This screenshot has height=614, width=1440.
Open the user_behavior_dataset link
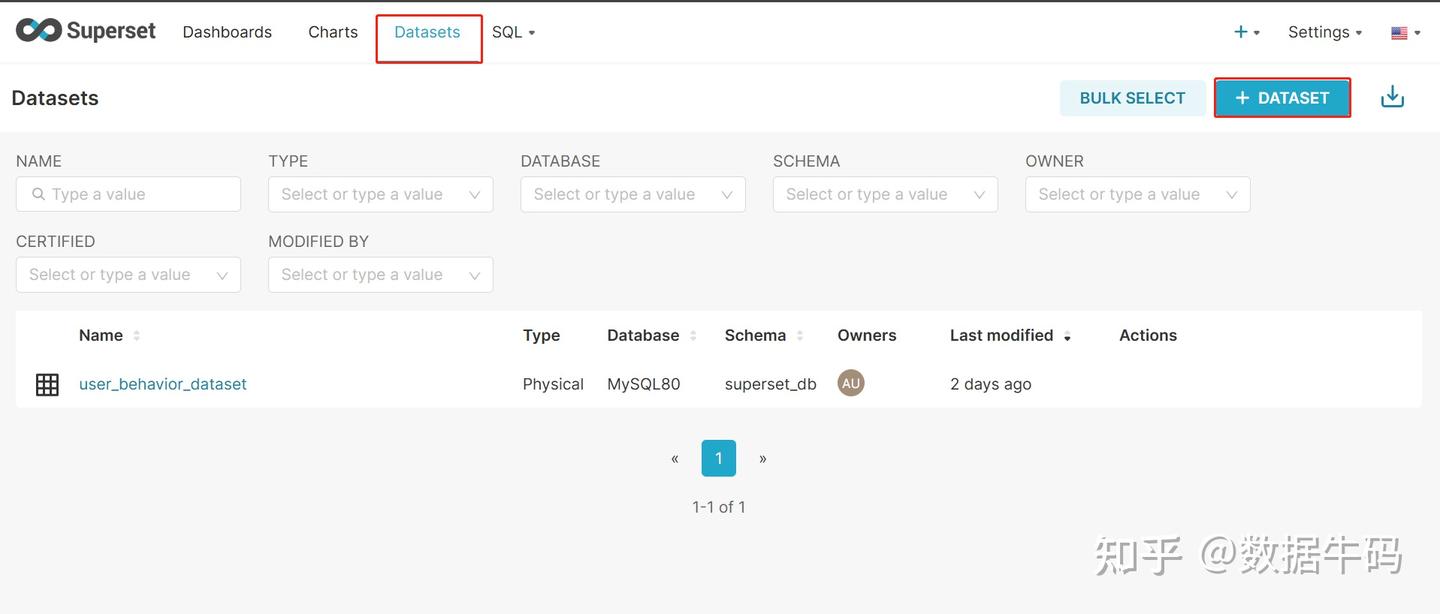pyautogui.click(x=163, y=384)
